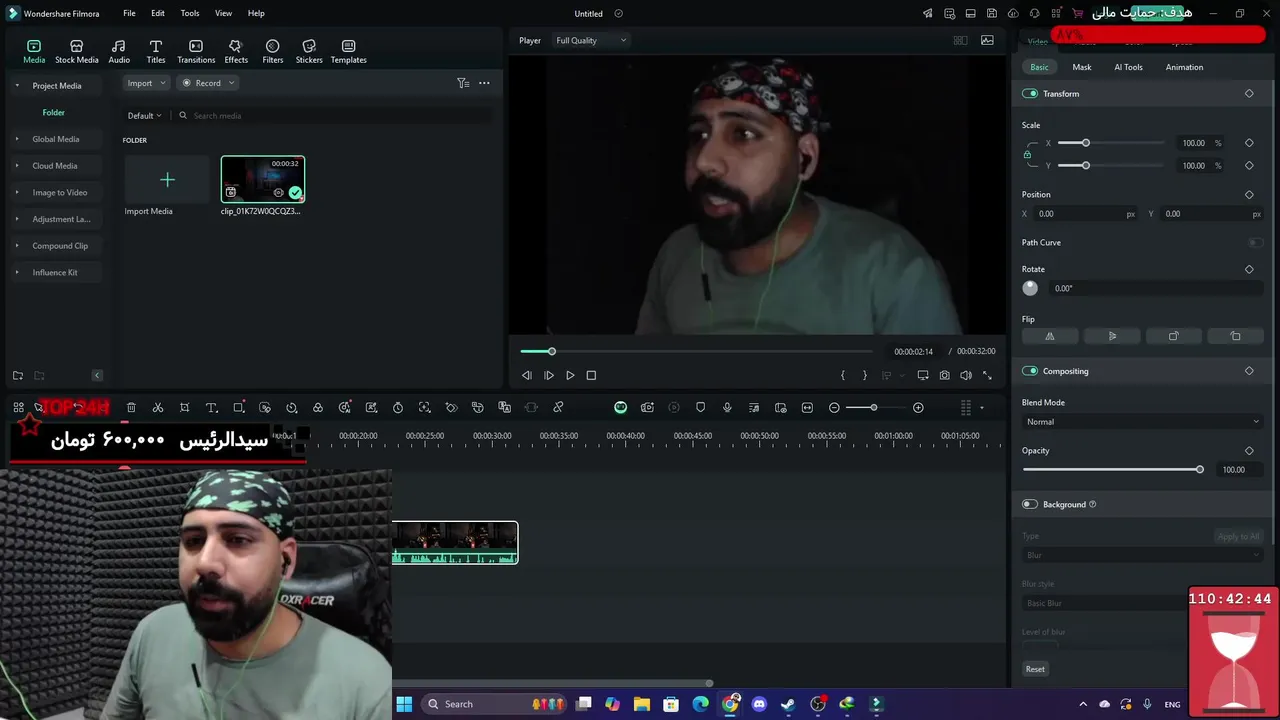Add a marker with the shield marker icon
The height and width of the screenshot is (720, 1280).
tap(700, 408)
